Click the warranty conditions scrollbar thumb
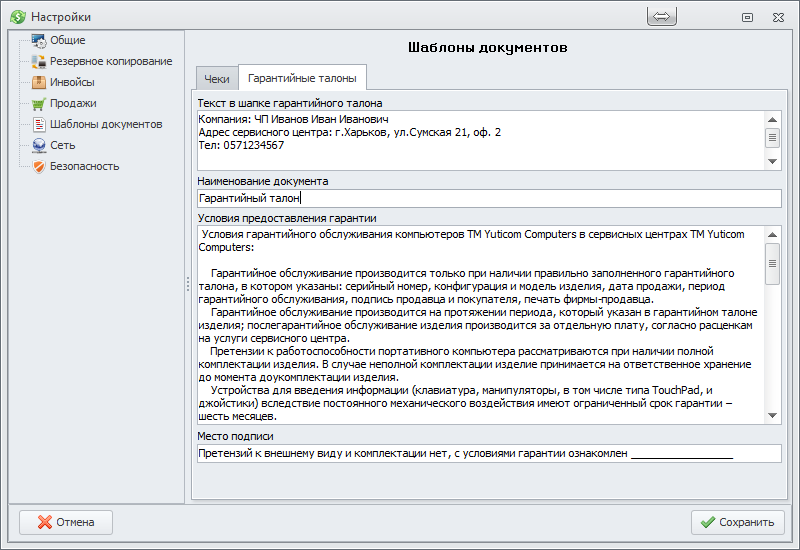The height and width of the screenshot is (550, 800). [772, 263]
